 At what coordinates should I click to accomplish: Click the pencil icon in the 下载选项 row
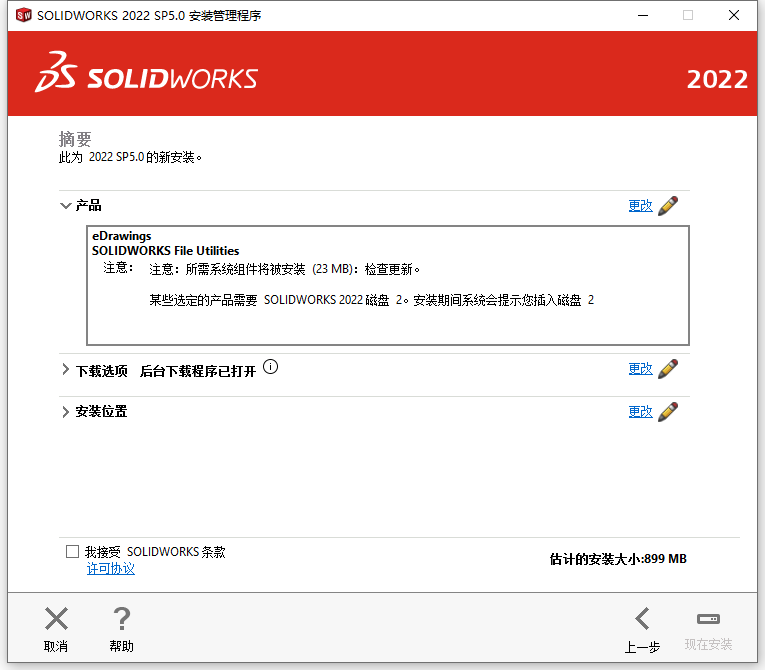point(668,369)
